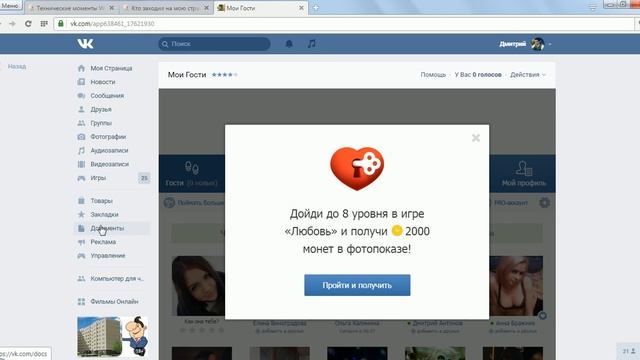Screen dimensions: 640x360
Task: Open Товары in the left menu
Action: pos(101,201)
